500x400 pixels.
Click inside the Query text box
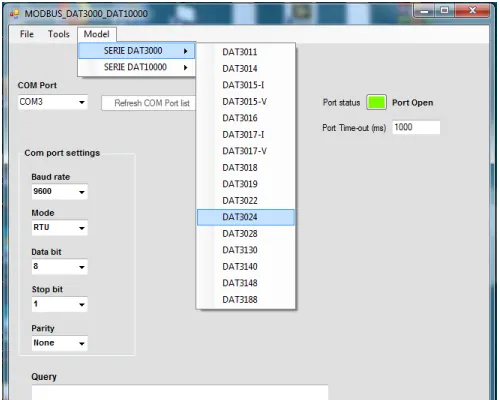pos(180,392)
